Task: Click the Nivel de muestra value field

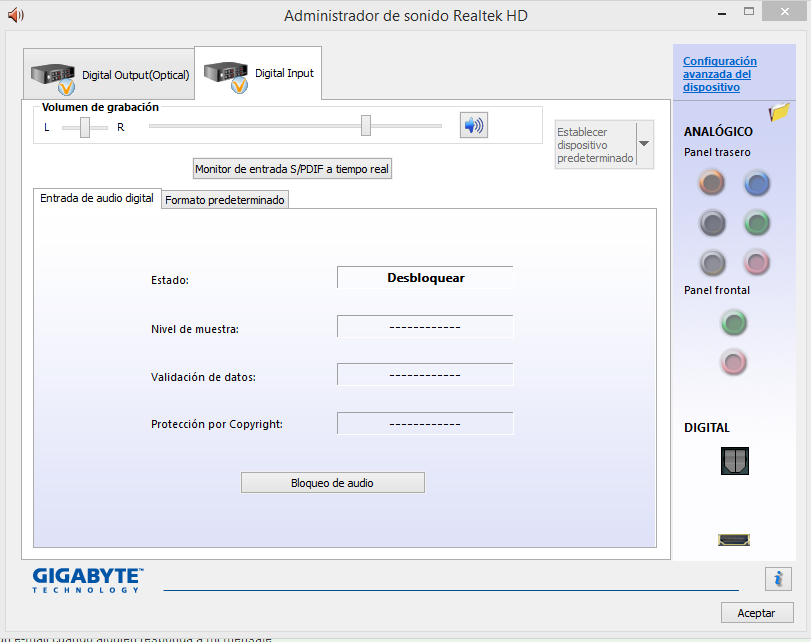Action: pos(425,326)
